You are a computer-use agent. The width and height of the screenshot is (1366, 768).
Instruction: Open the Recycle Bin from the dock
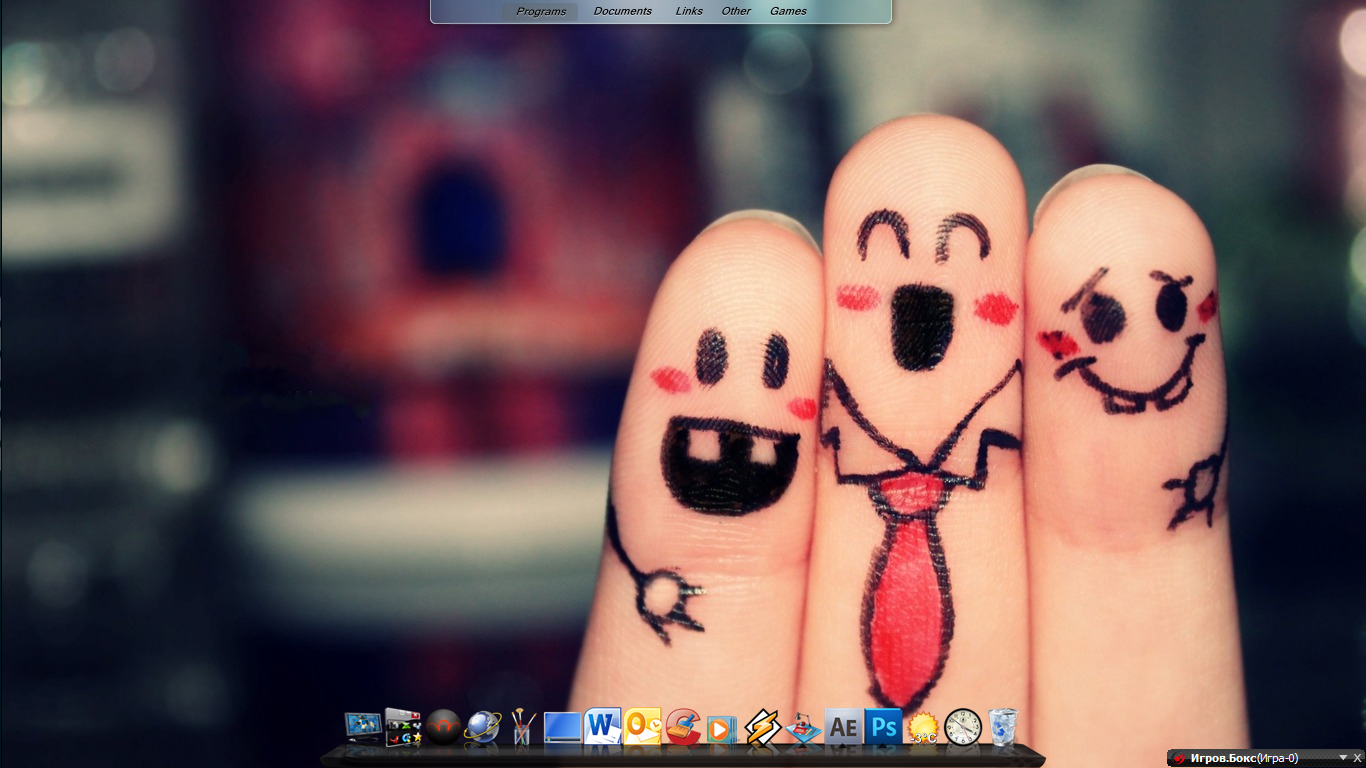1002,727
